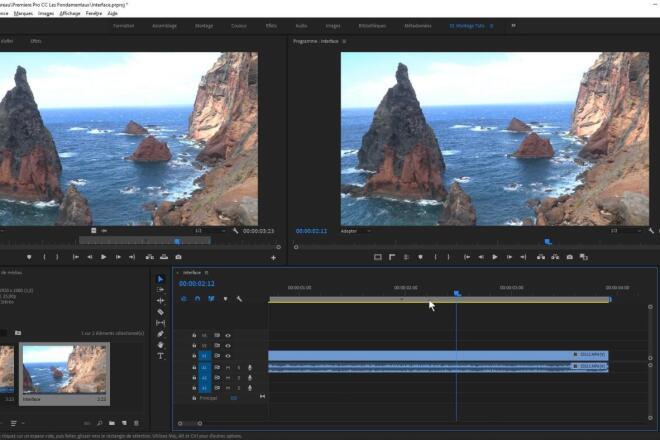Select the Ripple Edit tool

click(160, 301)
